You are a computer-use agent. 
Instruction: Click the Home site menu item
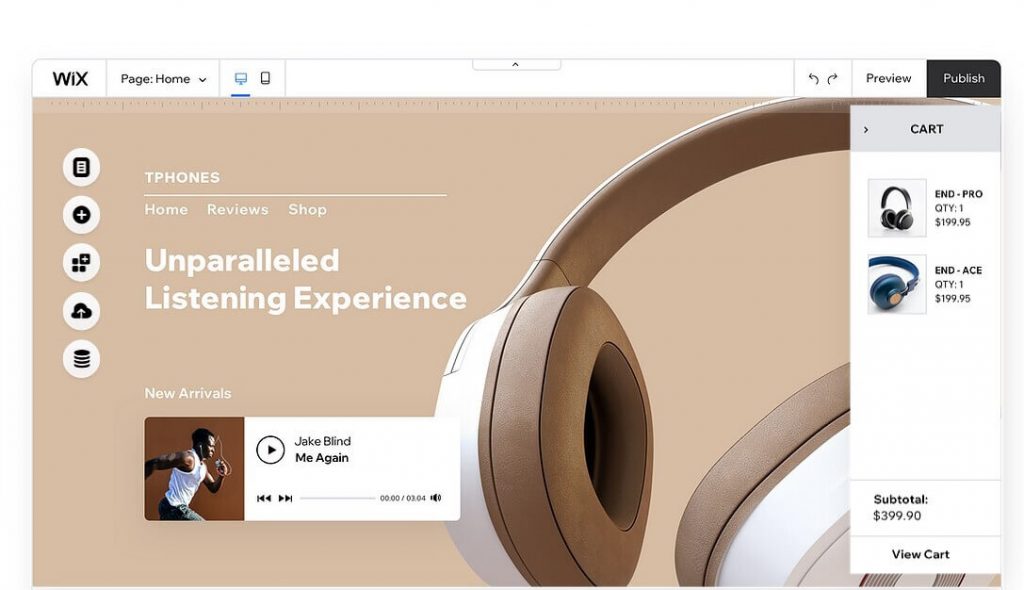coord(166,209)
